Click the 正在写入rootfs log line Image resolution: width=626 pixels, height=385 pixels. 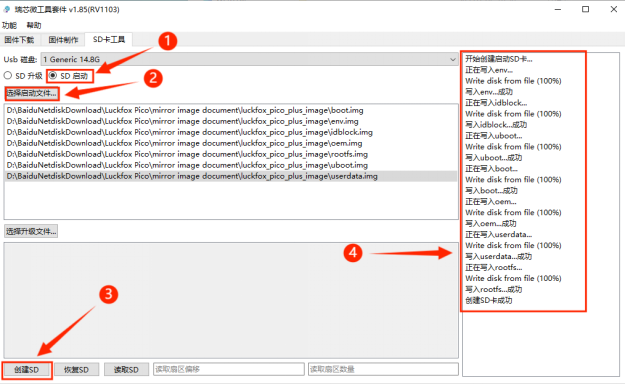(x=493, y=268)
